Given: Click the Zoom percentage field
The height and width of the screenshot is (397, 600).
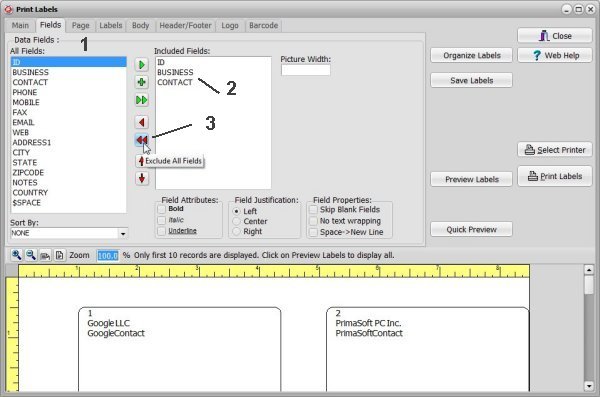Looking at the screenshot, I should [x=108, y=255].
